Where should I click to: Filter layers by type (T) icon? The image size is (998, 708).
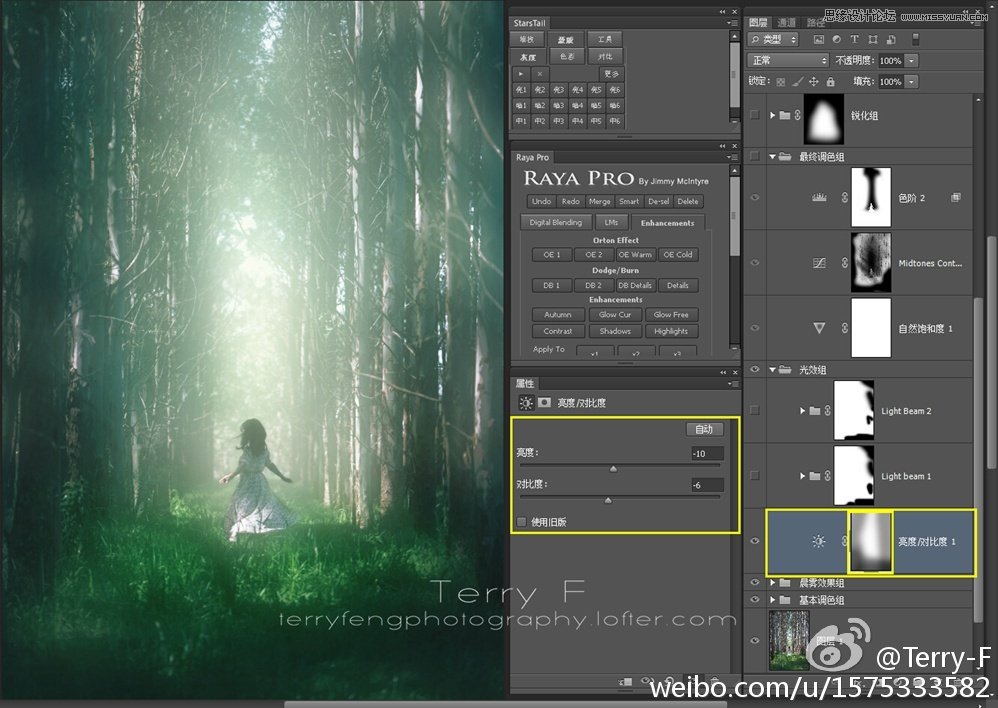(x=854, y=39)
